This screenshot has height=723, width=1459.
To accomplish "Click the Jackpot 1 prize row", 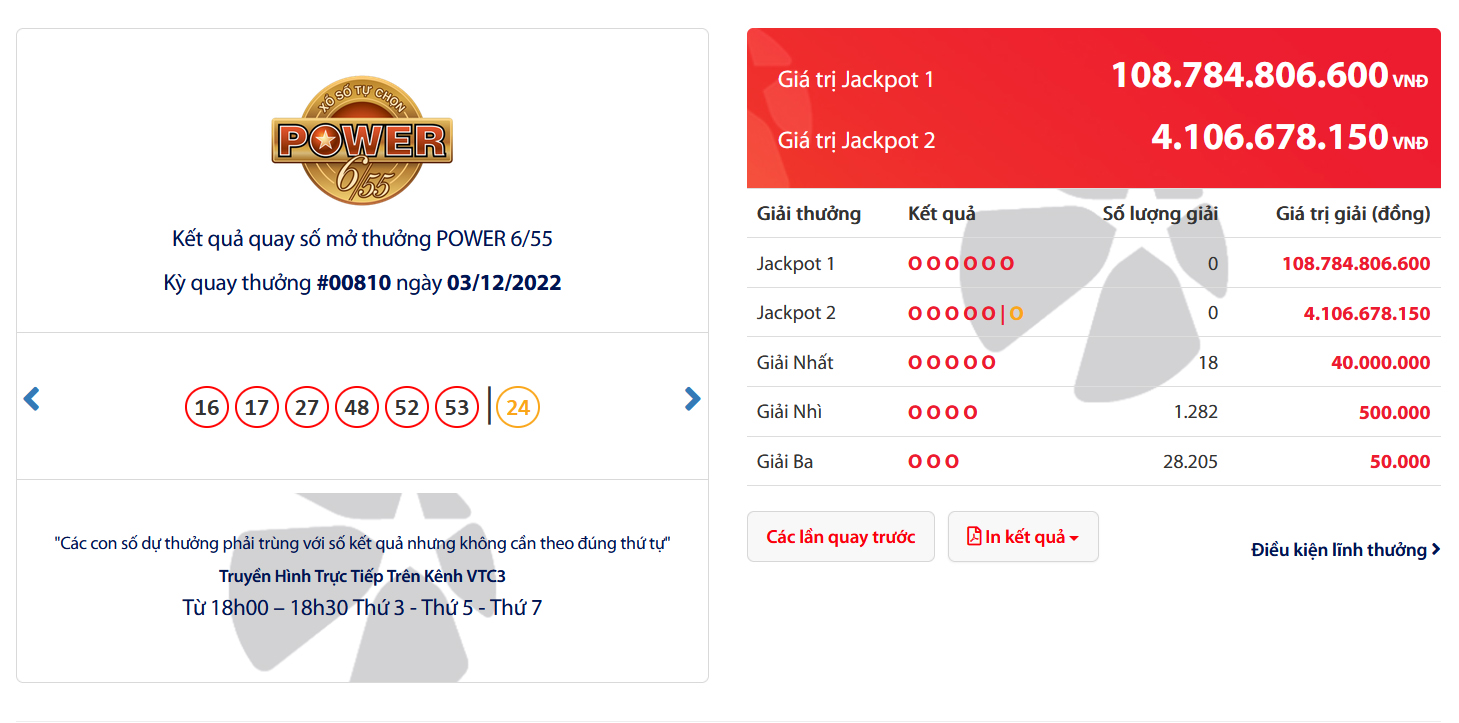I will pyautogui.click(x=1094, y=263).
